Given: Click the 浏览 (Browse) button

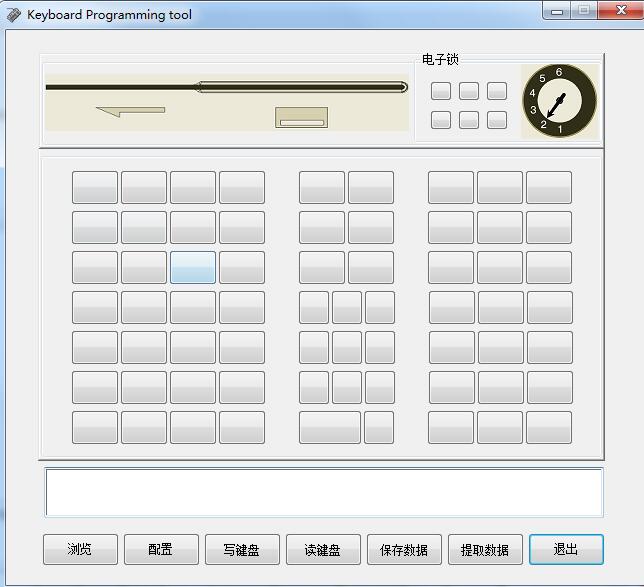Looking at the screenshot, I should click(80, 549).
